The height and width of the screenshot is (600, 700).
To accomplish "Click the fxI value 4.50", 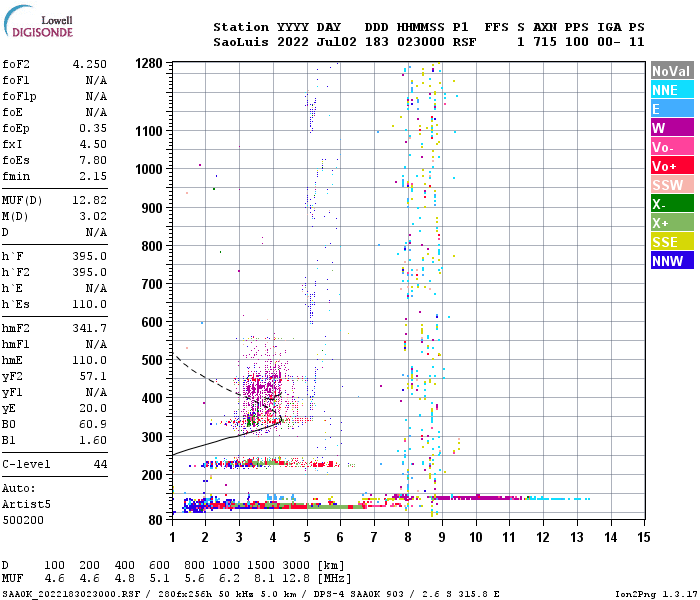I will click(x=93, y=145).
